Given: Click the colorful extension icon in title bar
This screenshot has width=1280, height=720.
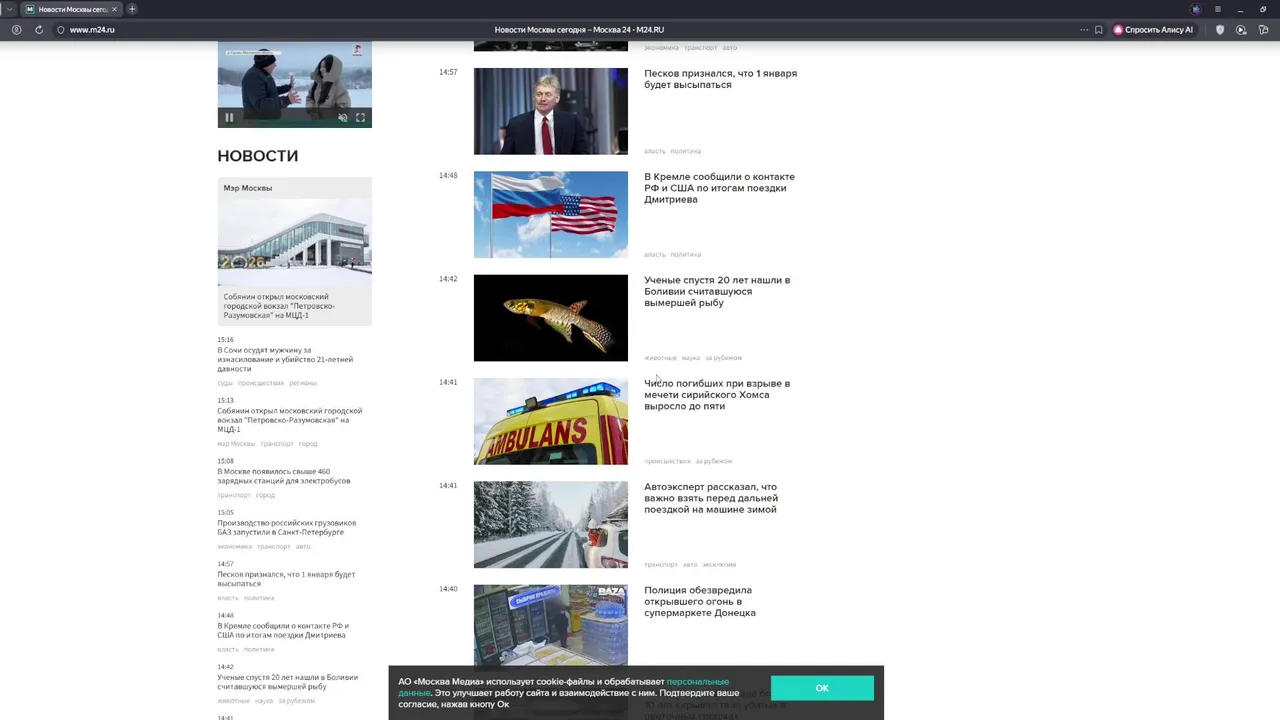Looking at the screenshot, I should click(x=1196, y=9).
